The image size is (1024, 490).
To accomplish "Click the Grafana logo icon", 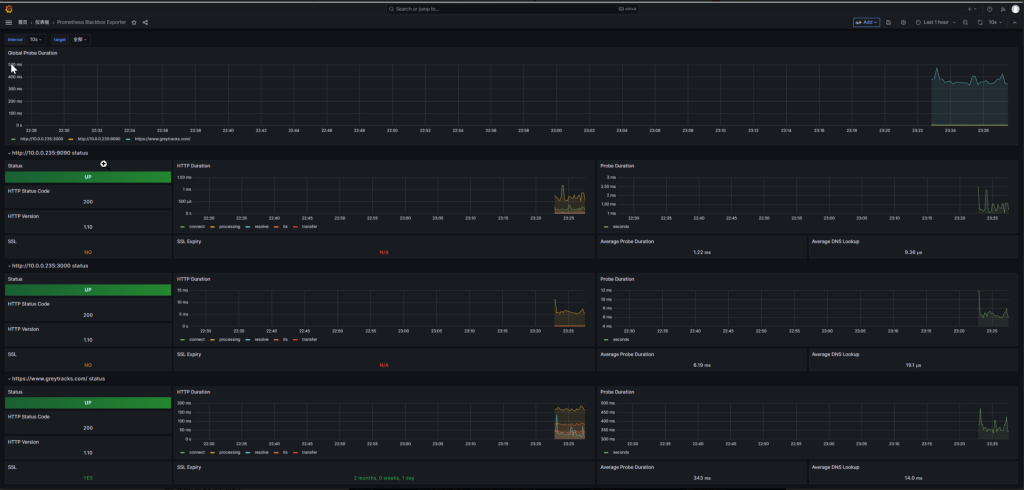I will (9, 9).
